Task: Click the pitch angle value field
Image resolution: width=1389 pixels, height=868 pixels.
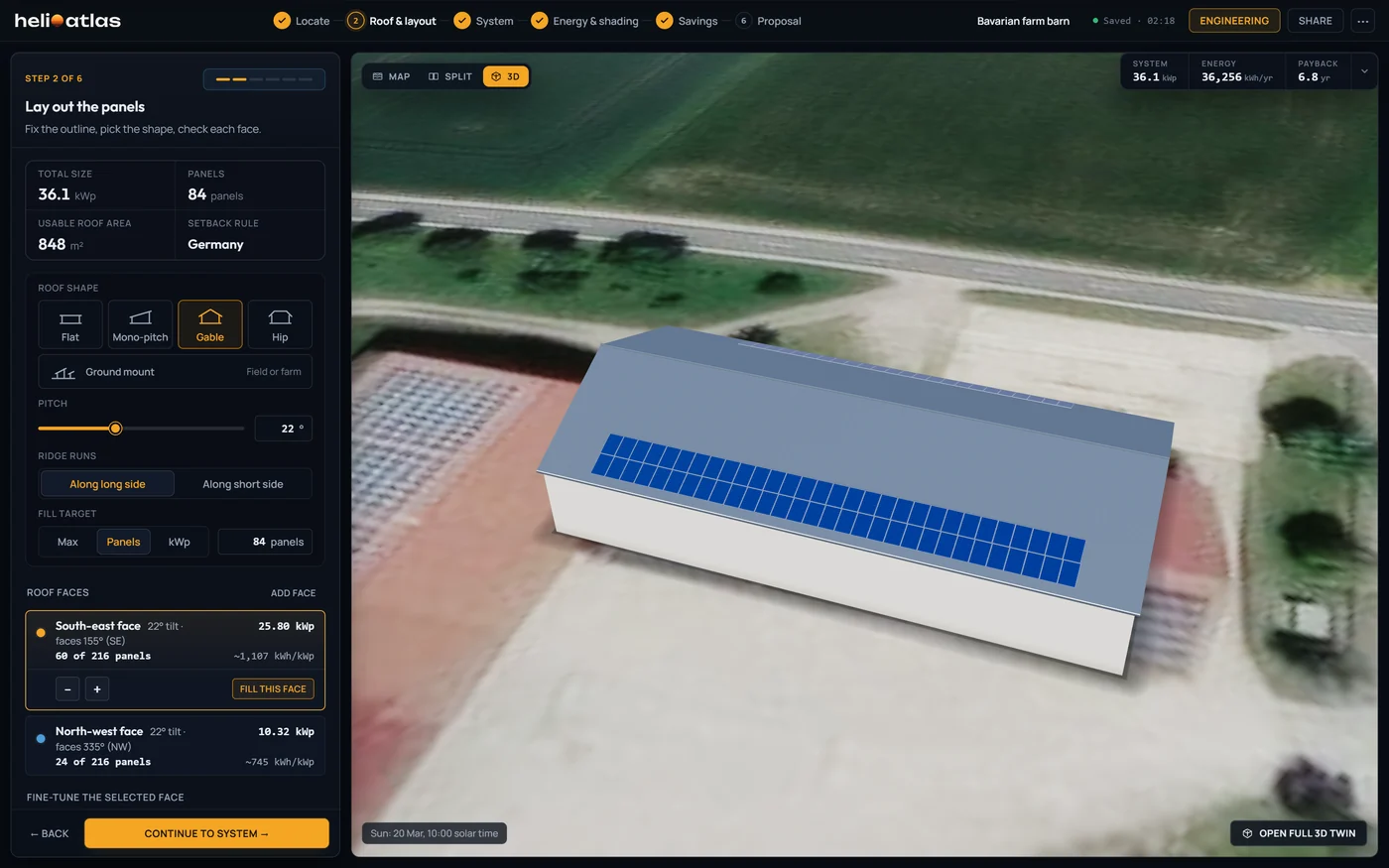Action: [x=284, y=429]
